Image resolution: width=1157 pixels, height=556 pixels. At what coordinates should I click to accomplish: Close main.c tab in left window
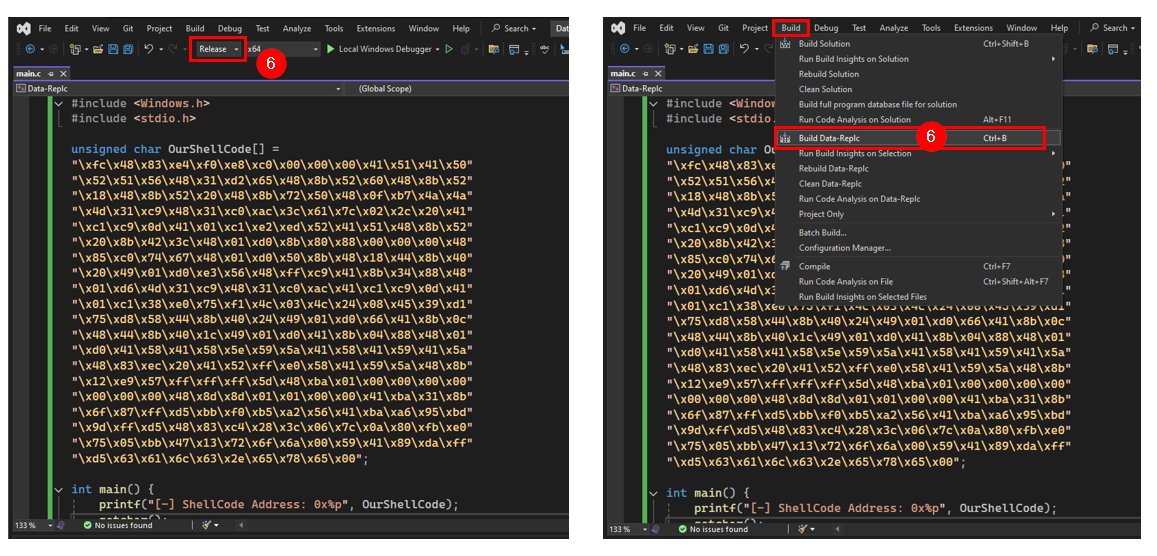63,74
